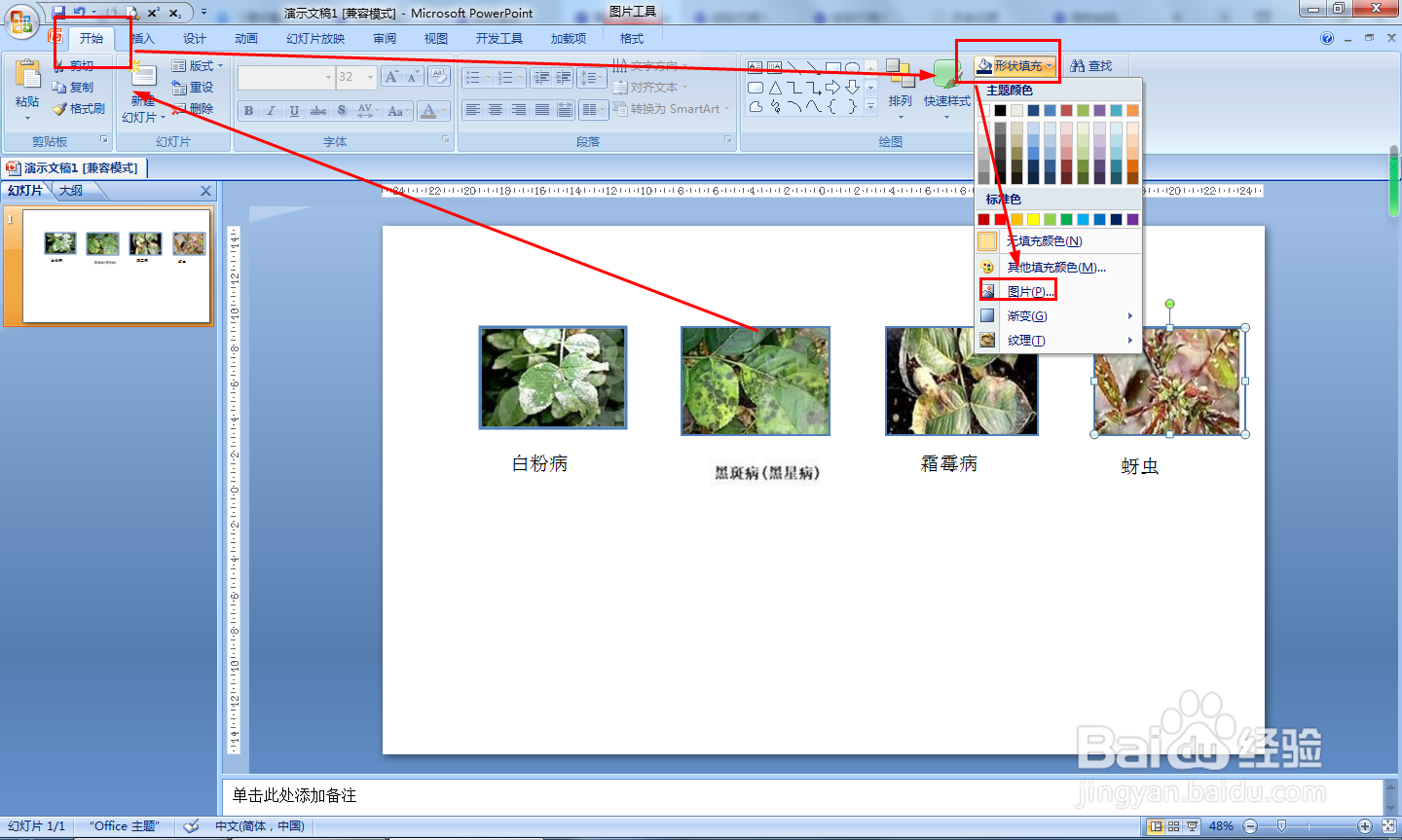
Task: Open the 动画 Animations tab
Action: point(246,39)
